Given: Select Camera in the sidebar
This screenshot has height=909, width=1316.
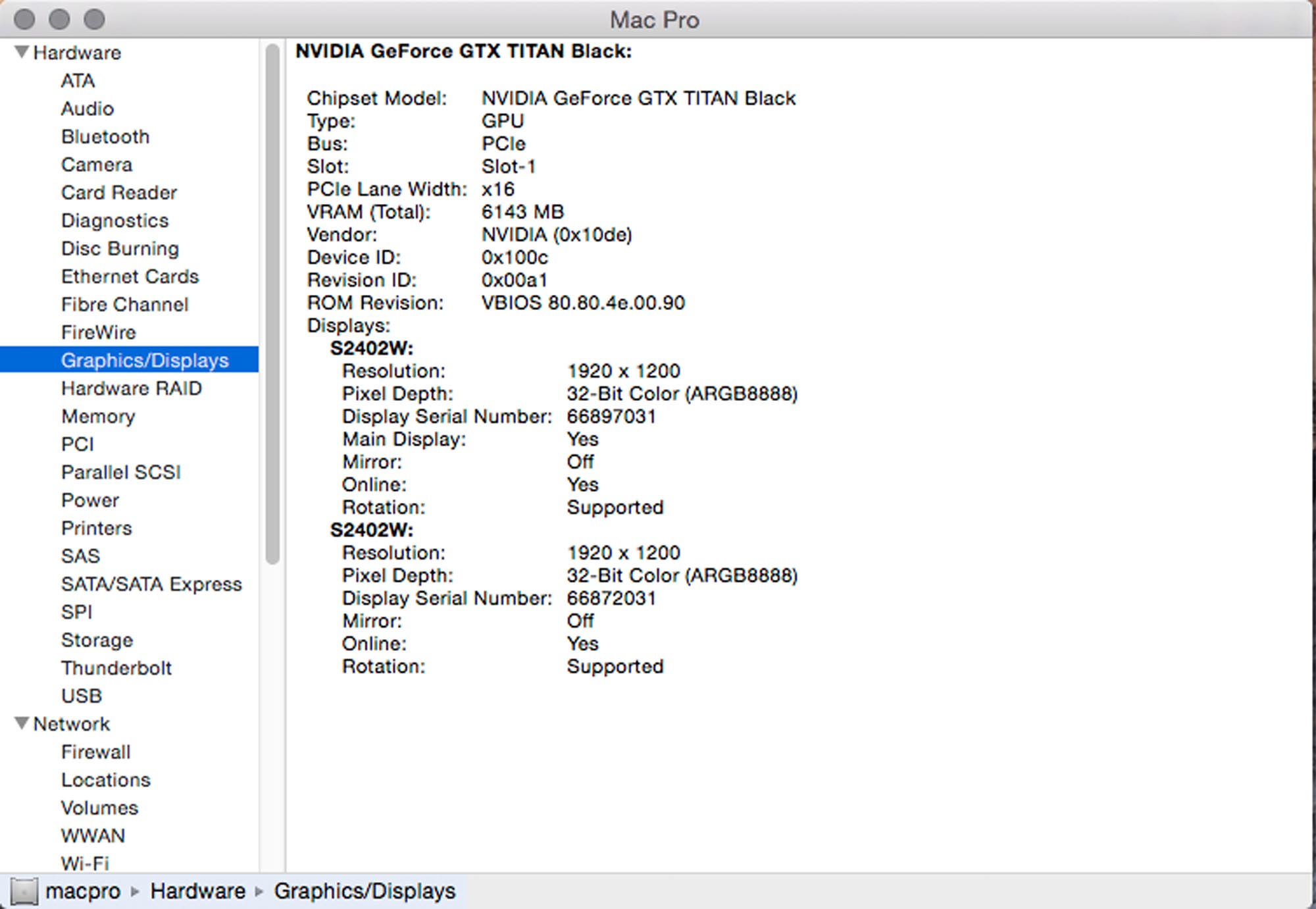Looking at the screenshot, I should [x=97, y=165].
